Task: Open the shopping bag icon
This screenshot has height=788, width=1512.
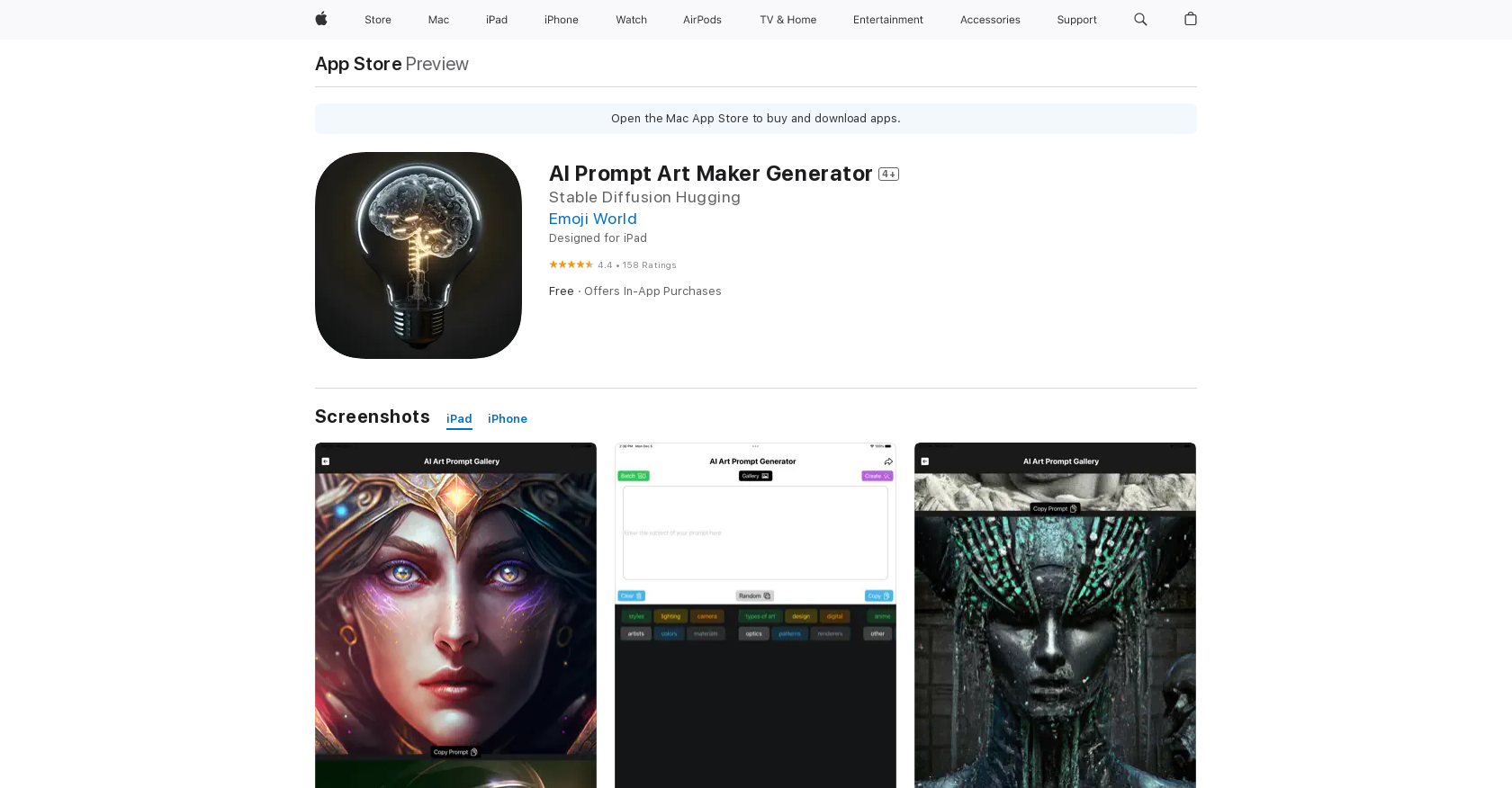Action: point(1191,19)
